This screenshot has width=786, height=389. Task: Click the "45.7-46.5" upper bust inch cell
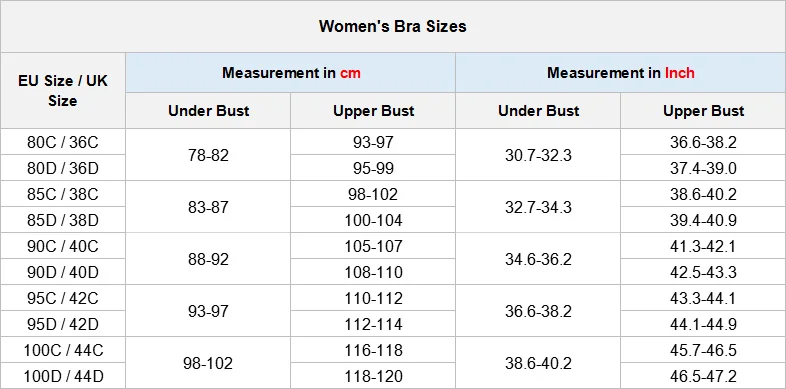tap(703, 350)
